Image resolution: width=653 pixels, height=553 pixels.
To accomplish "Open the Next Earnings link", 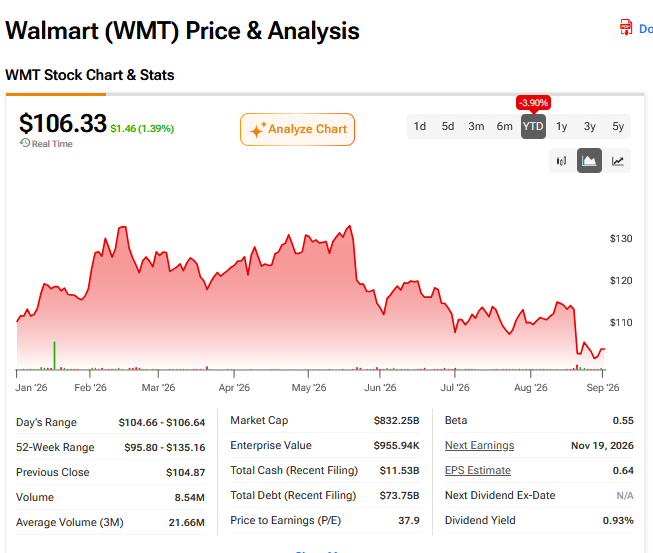I will [479, 445].
